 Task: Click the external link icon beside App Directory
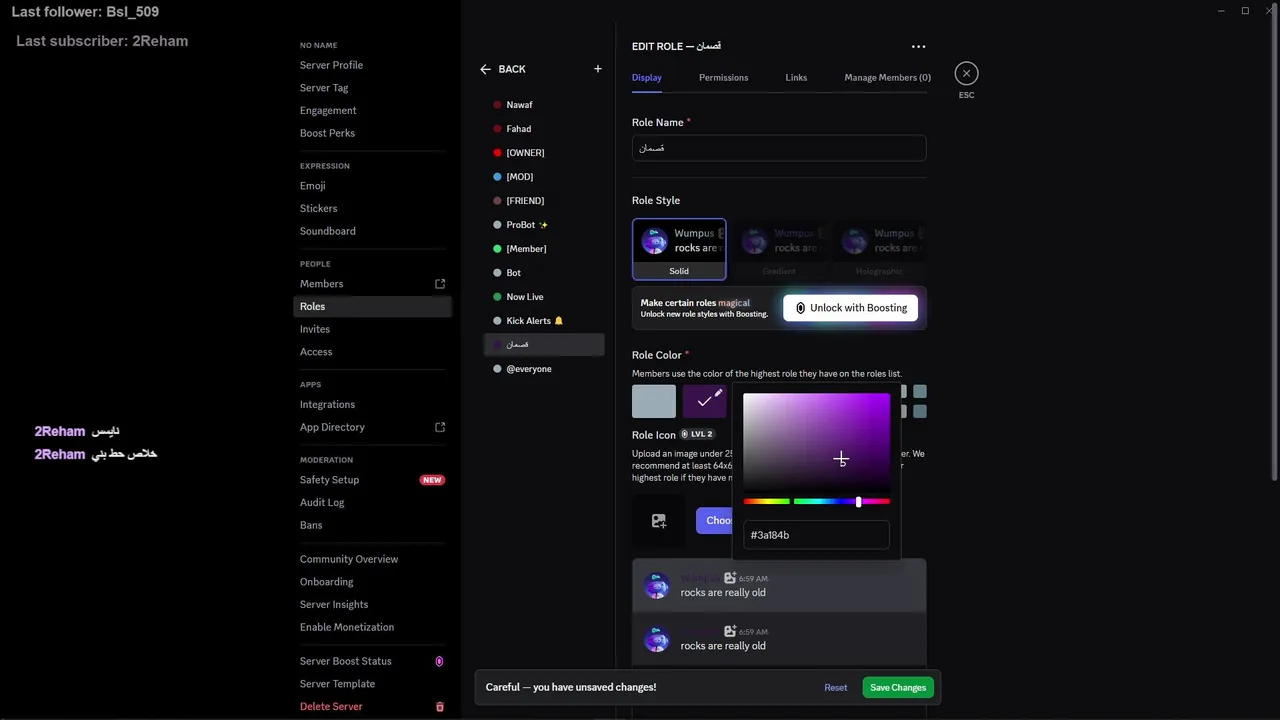440,427
